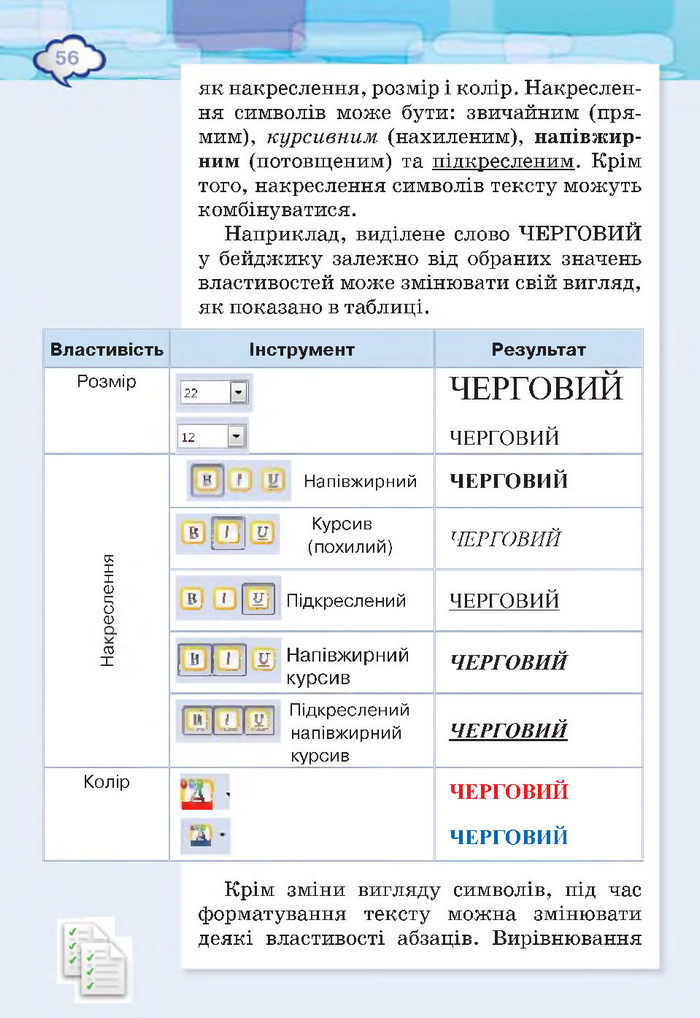
Task: Click the italic ЧЕРГОВИЙ result
Action: pyautogui.click(x=505, y=539)
